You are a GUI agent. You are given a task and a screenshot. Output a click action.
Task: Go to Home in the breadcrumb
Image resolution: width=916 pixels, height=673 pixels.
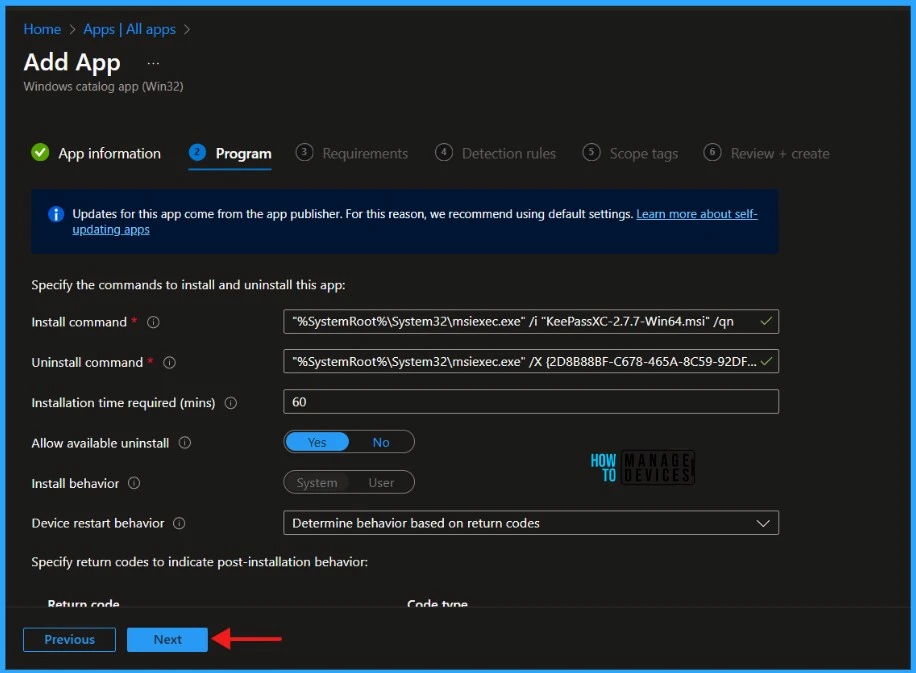(x=42, y=29)
